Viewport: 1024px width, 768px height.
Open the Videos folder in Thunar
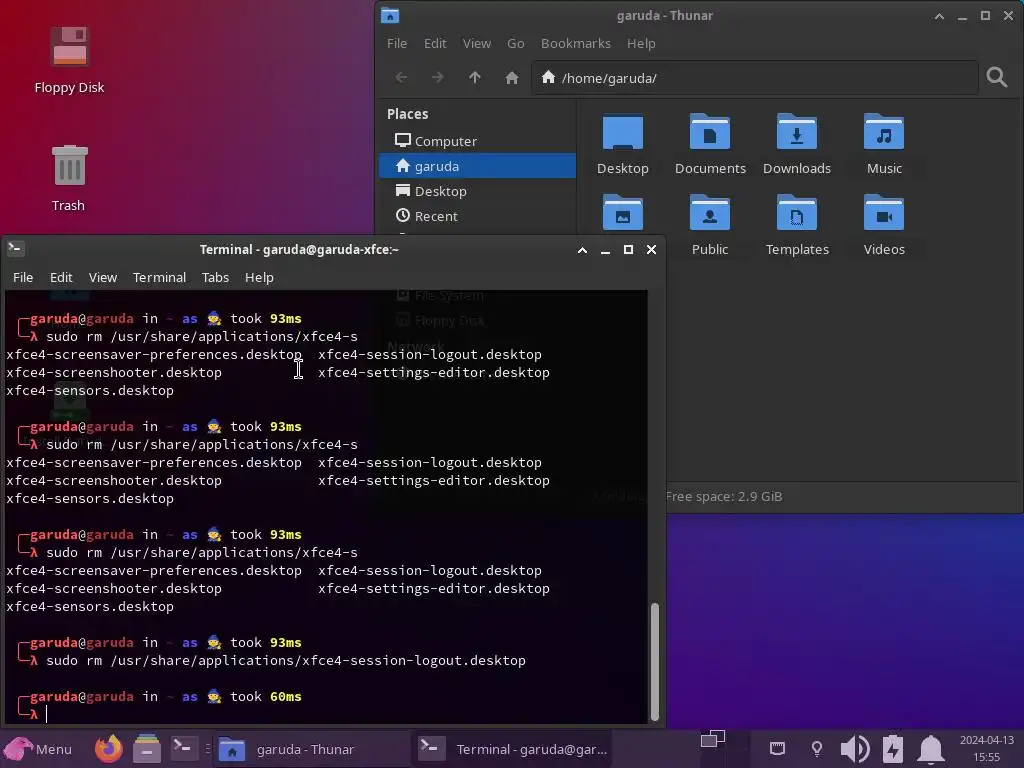click(x=884, y=225)
